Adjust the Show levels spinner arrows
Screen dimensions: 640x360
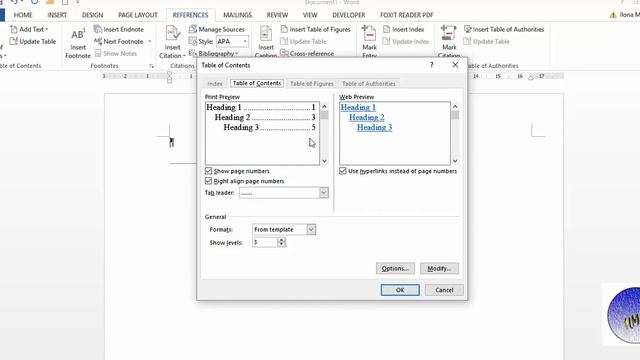281,242
